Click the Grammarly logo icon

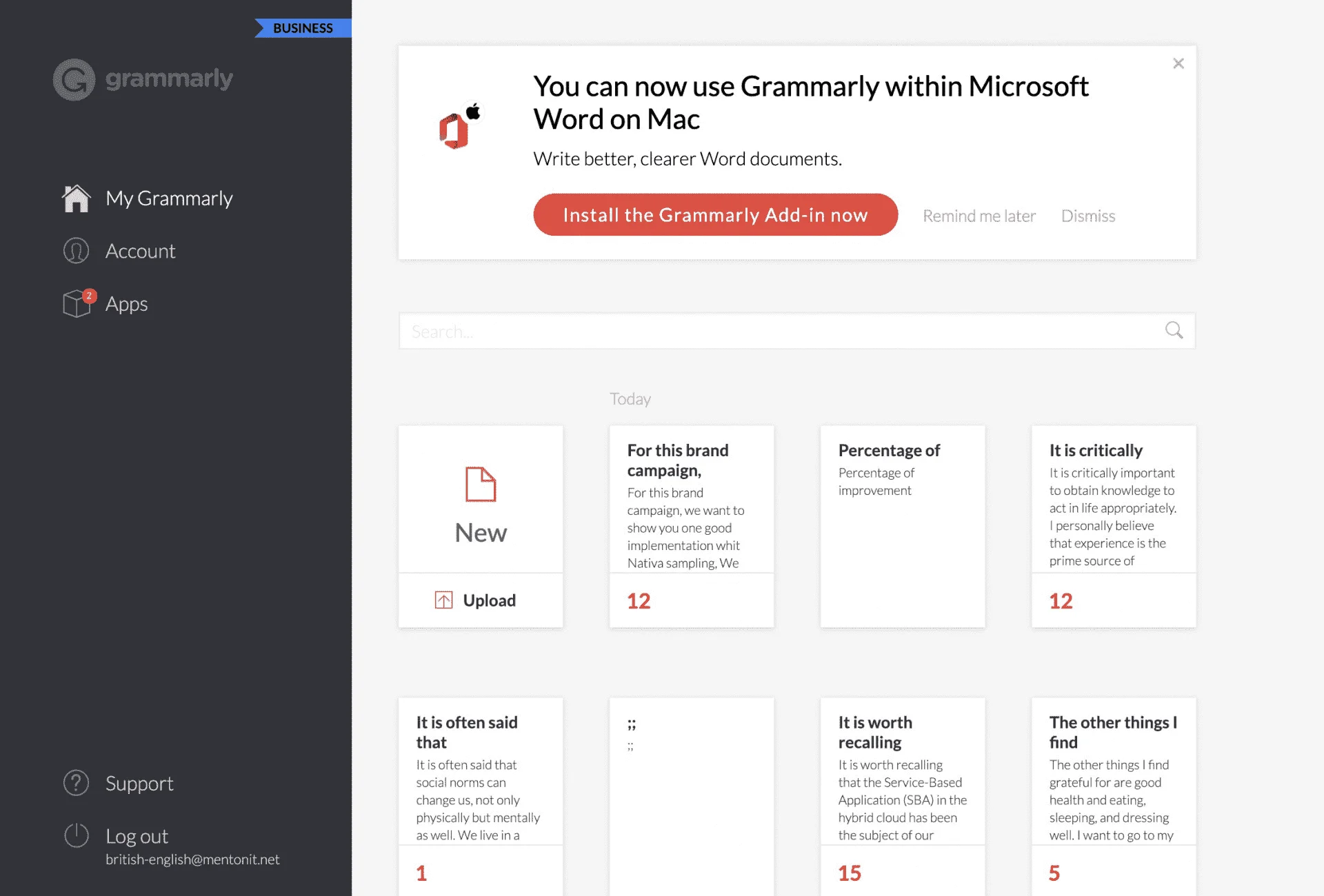(74, 79)
